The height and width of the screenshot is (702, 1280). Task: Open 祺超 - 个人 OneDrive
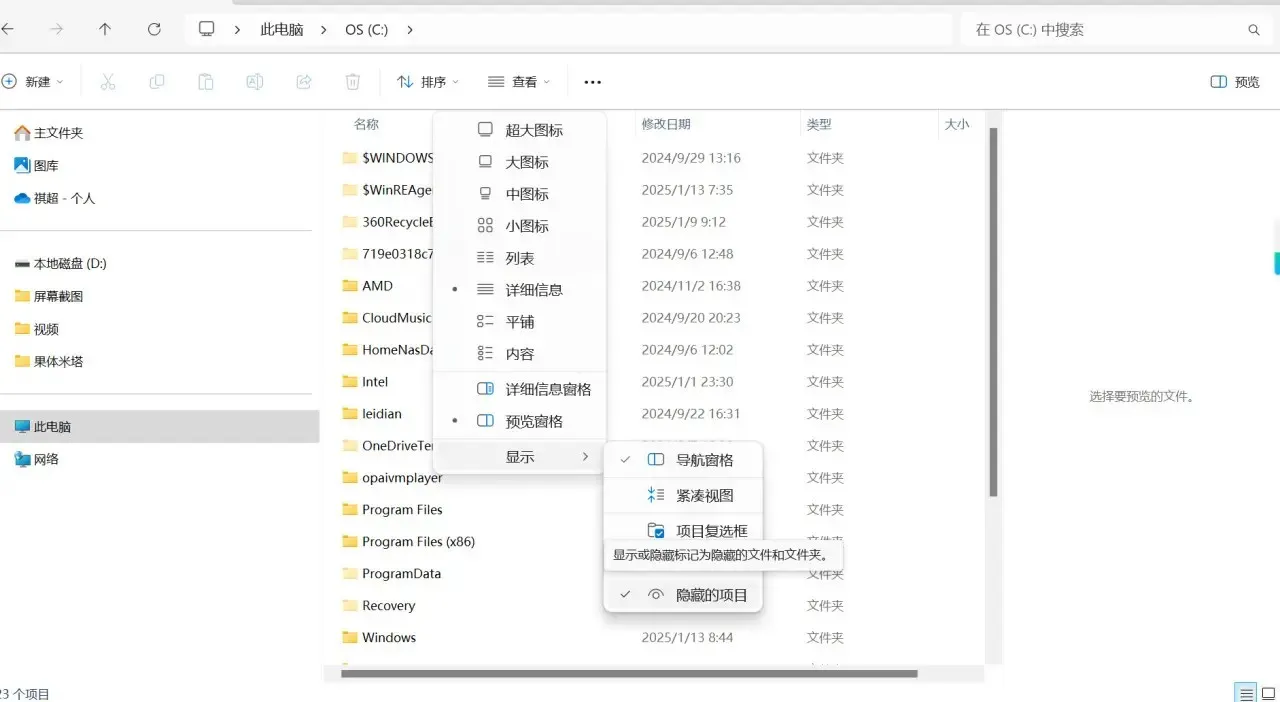(x=55, y=198)
